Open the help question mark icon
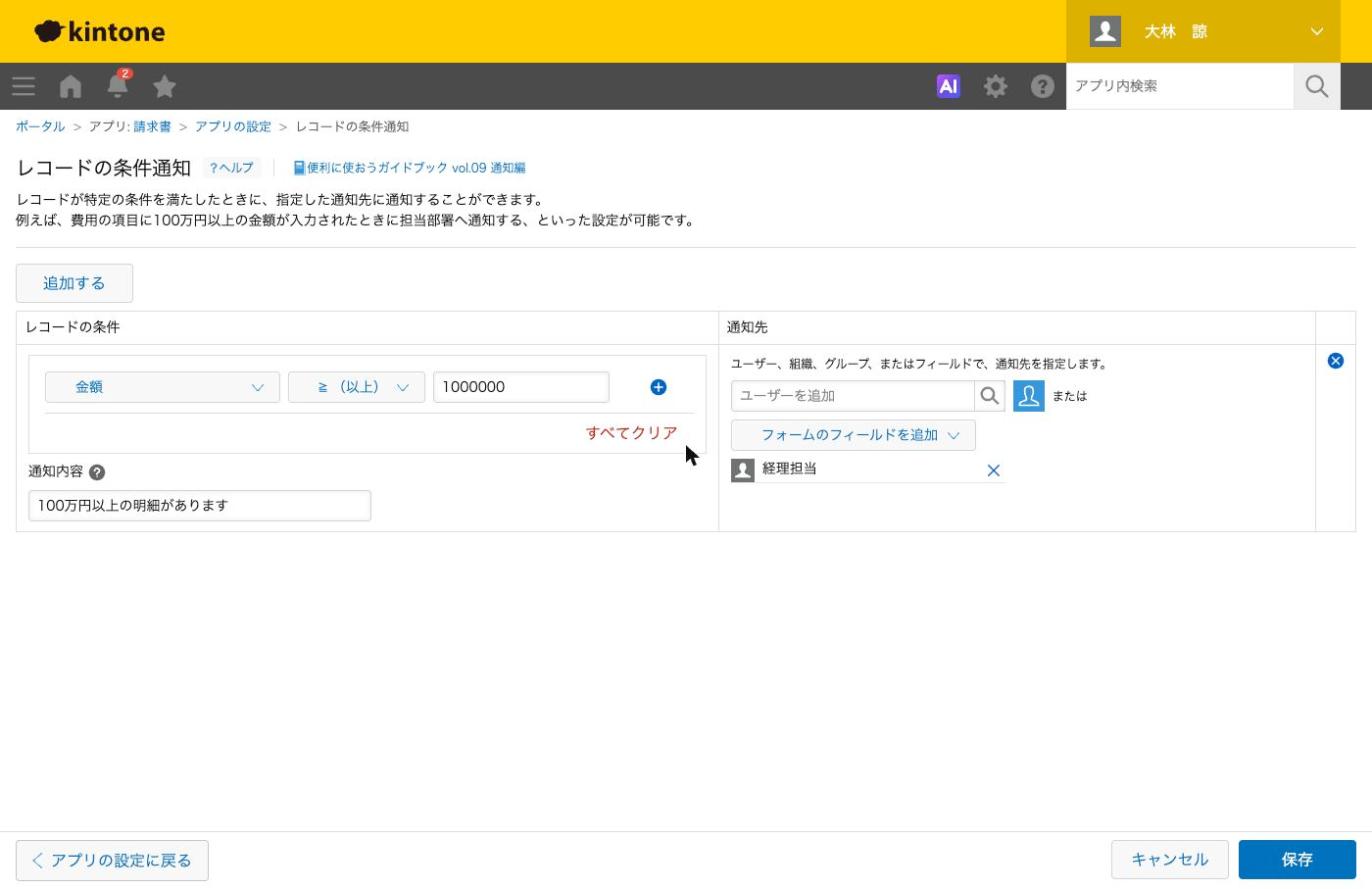Screen dimensions: 1372x889 coord(1042,86)
